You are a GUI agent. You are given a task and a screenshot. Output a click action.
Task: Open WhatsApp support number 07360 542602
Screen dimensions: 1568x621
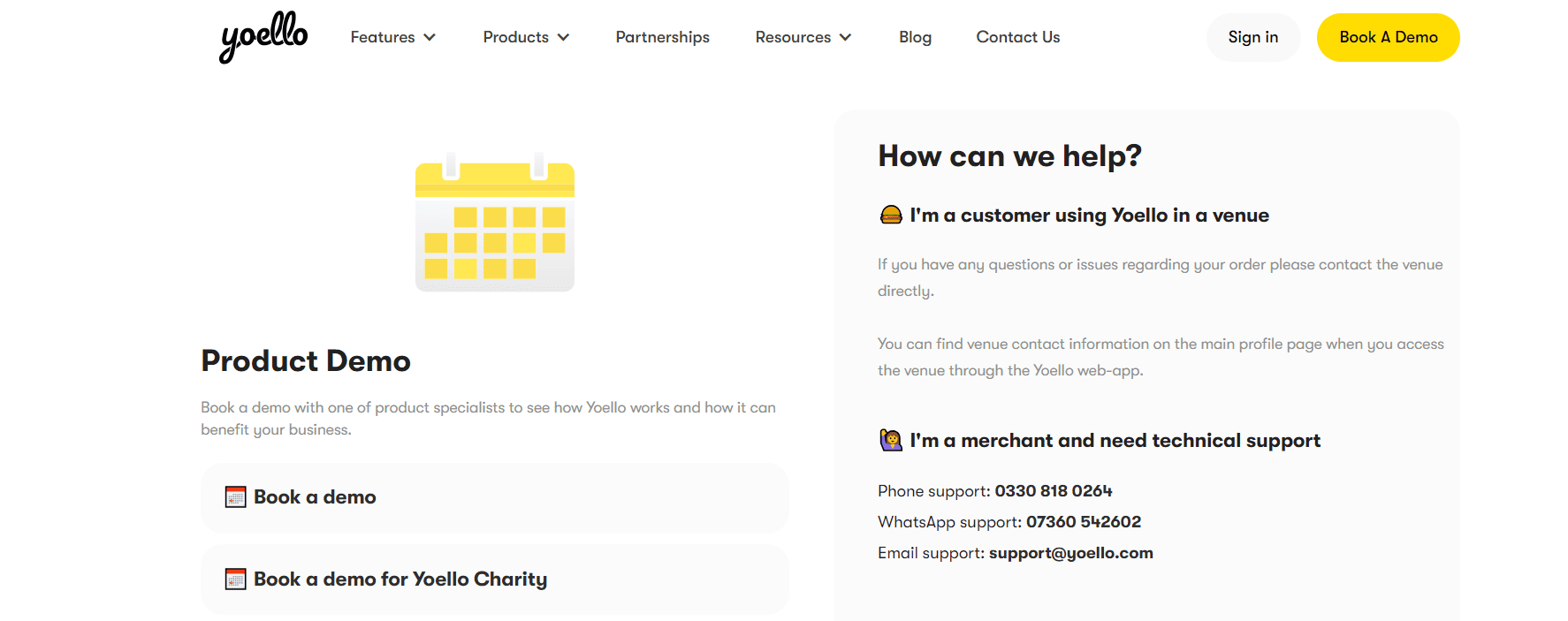coord(1083,522)
